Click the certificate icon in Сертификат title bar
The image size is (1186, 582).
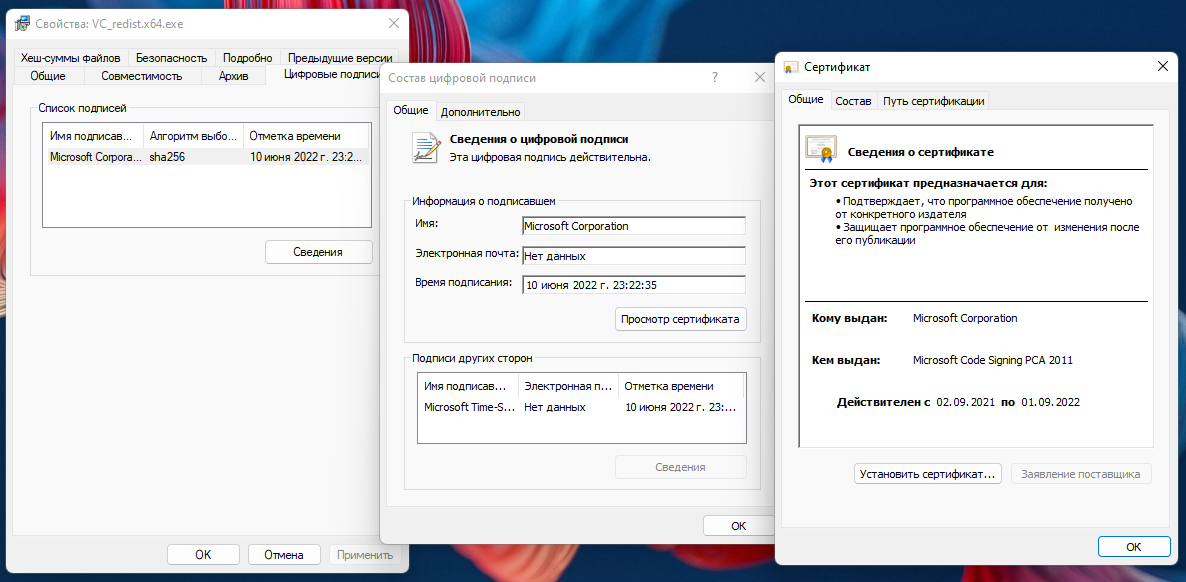[791, 67]
